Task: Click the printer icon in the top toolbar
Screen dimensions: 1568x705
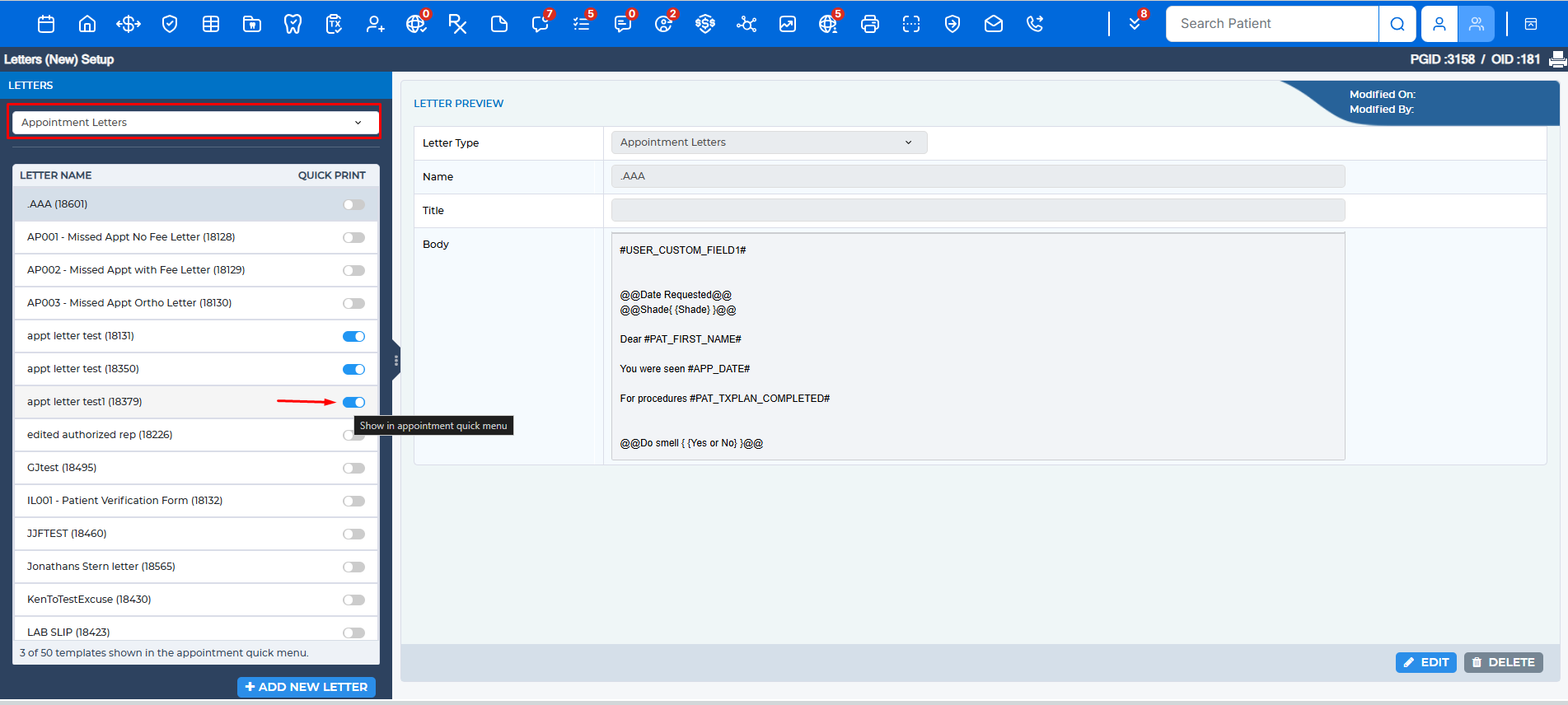Action: [869, 24]
